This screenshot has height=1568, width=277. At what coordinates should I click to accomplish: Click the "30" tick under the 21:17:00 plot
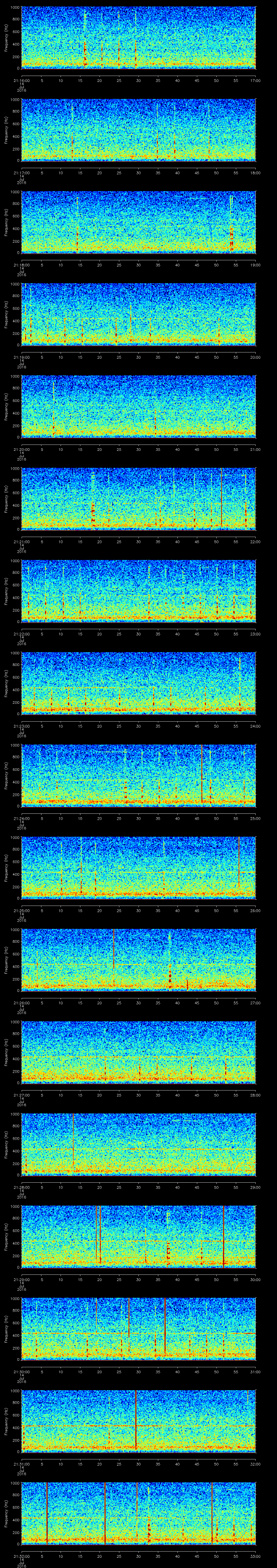click(x=138, y=173)
